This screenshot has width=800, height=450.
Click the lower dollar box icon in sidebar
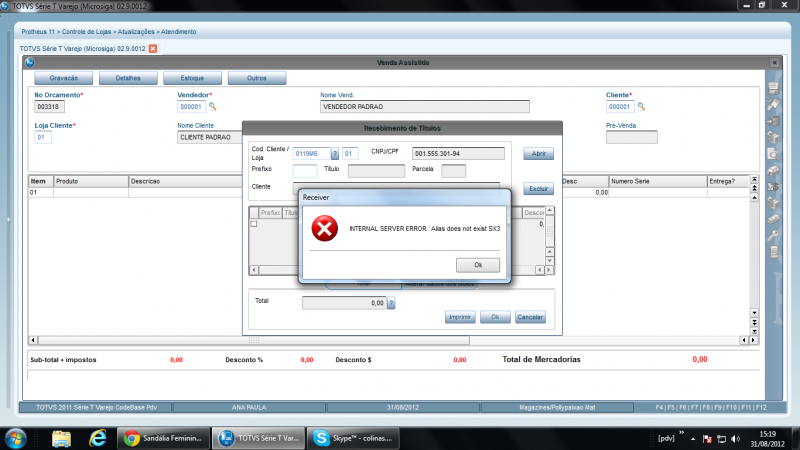pyautogui.click(x=773, y=203)
